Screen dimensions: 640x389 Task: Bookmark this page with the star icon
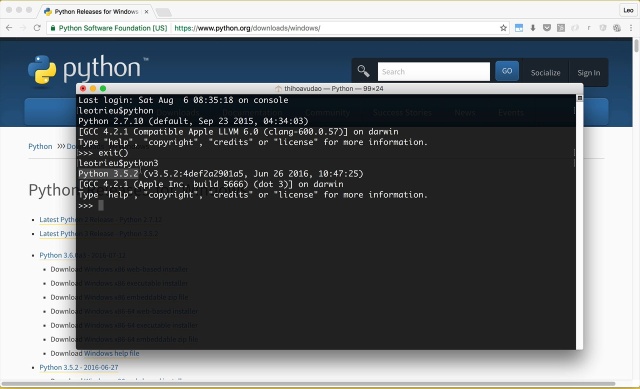click(503, 28)
